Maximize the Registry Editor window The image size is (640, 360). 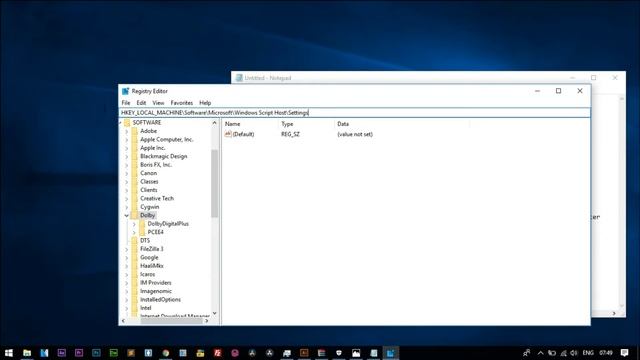(x=558, y=91)
